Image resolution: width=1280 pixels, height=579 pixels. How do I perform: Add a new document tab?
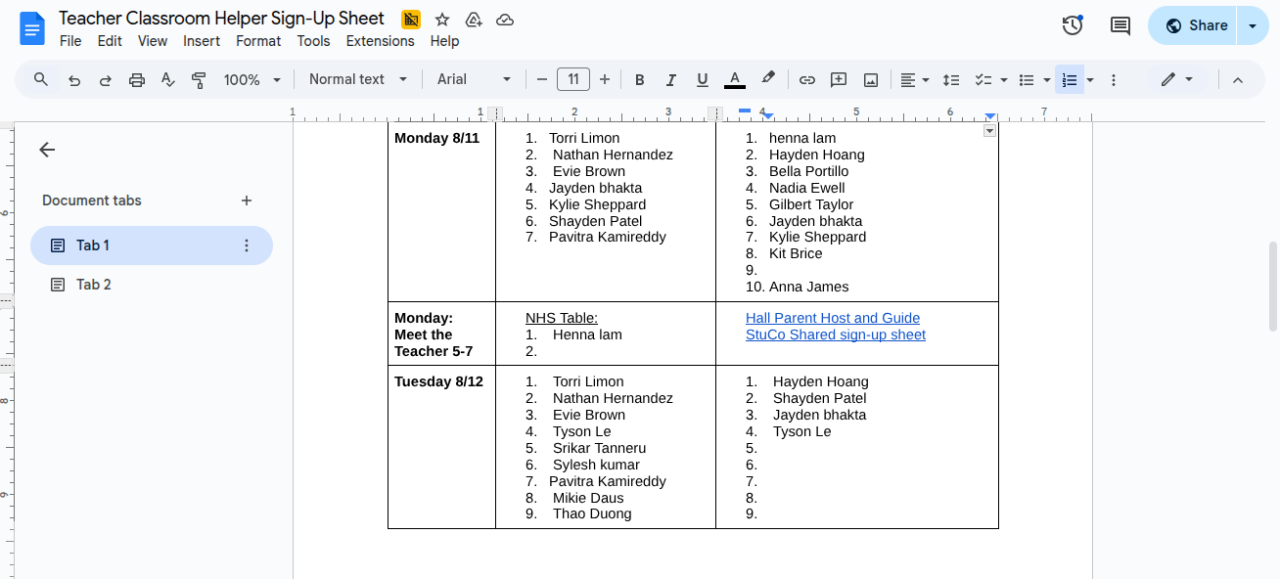point(247,200)
